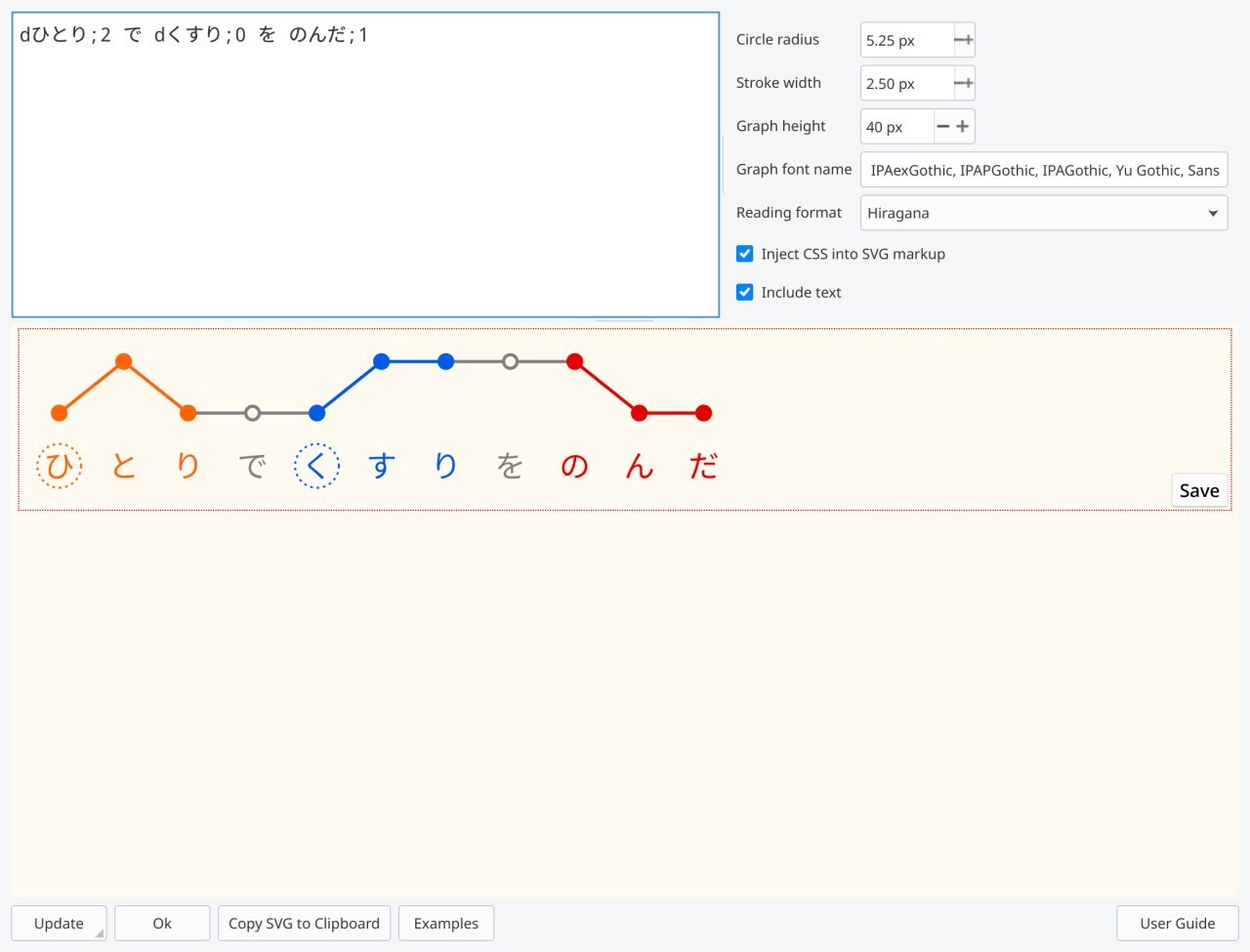The image size is (1250, 952).
Task: Click the dotted-circle ひ in the graph
Action: (x=60, y=466)
